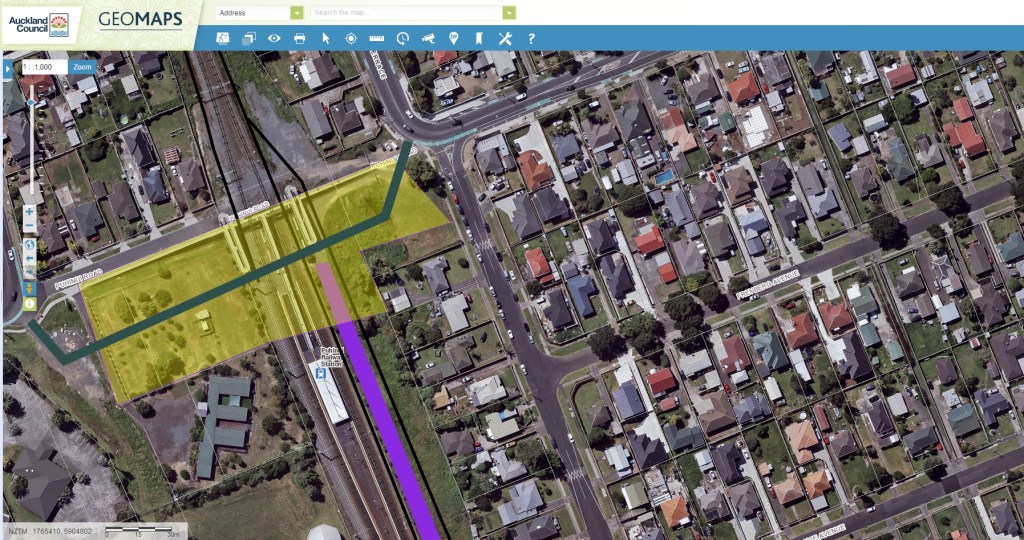Viewport: 1024px width, 540px height.
Task: Expand the Address search type dropdown
Action: tap(297, 13)
